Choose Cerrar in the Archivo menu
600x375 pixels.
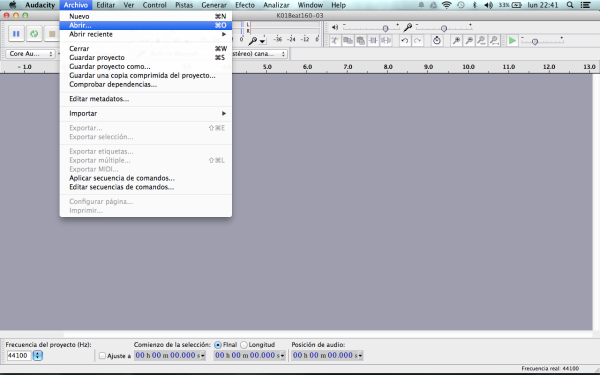tap(146, 49)
